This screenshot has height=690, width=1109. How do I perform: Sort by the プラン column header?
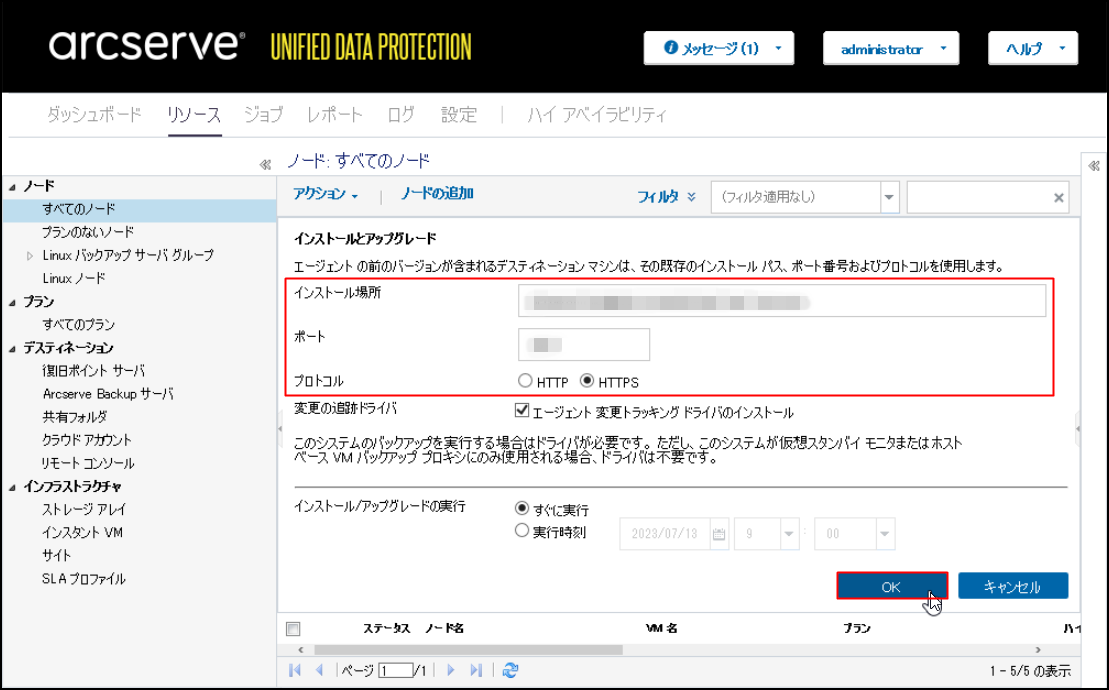[x=857, y=628]
